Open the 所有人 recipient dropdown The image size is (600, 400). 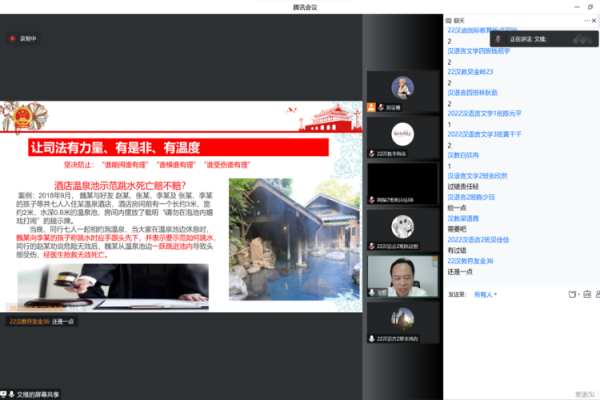point(485,294)
